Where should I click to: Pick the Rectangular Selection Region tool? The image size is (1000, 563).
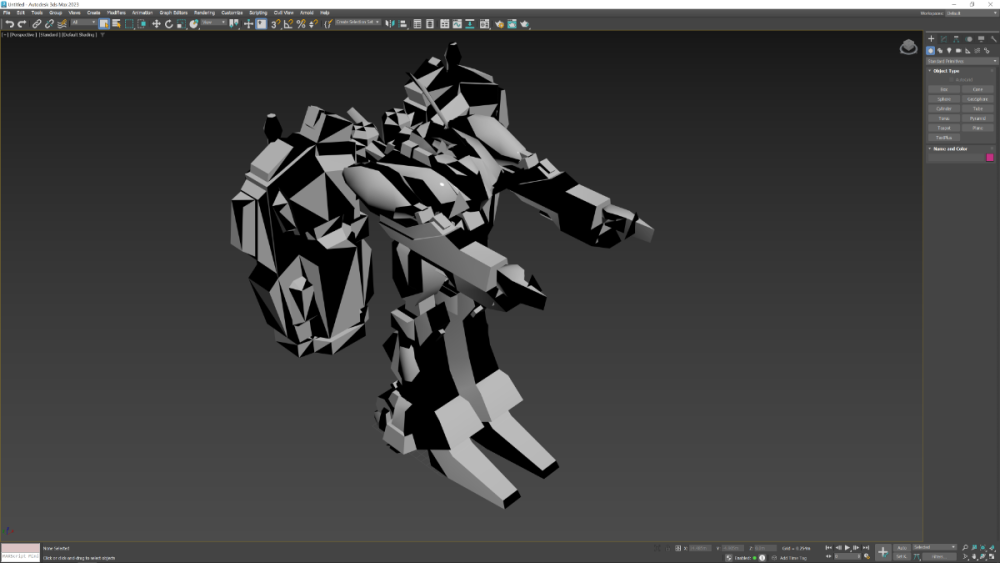129,24
